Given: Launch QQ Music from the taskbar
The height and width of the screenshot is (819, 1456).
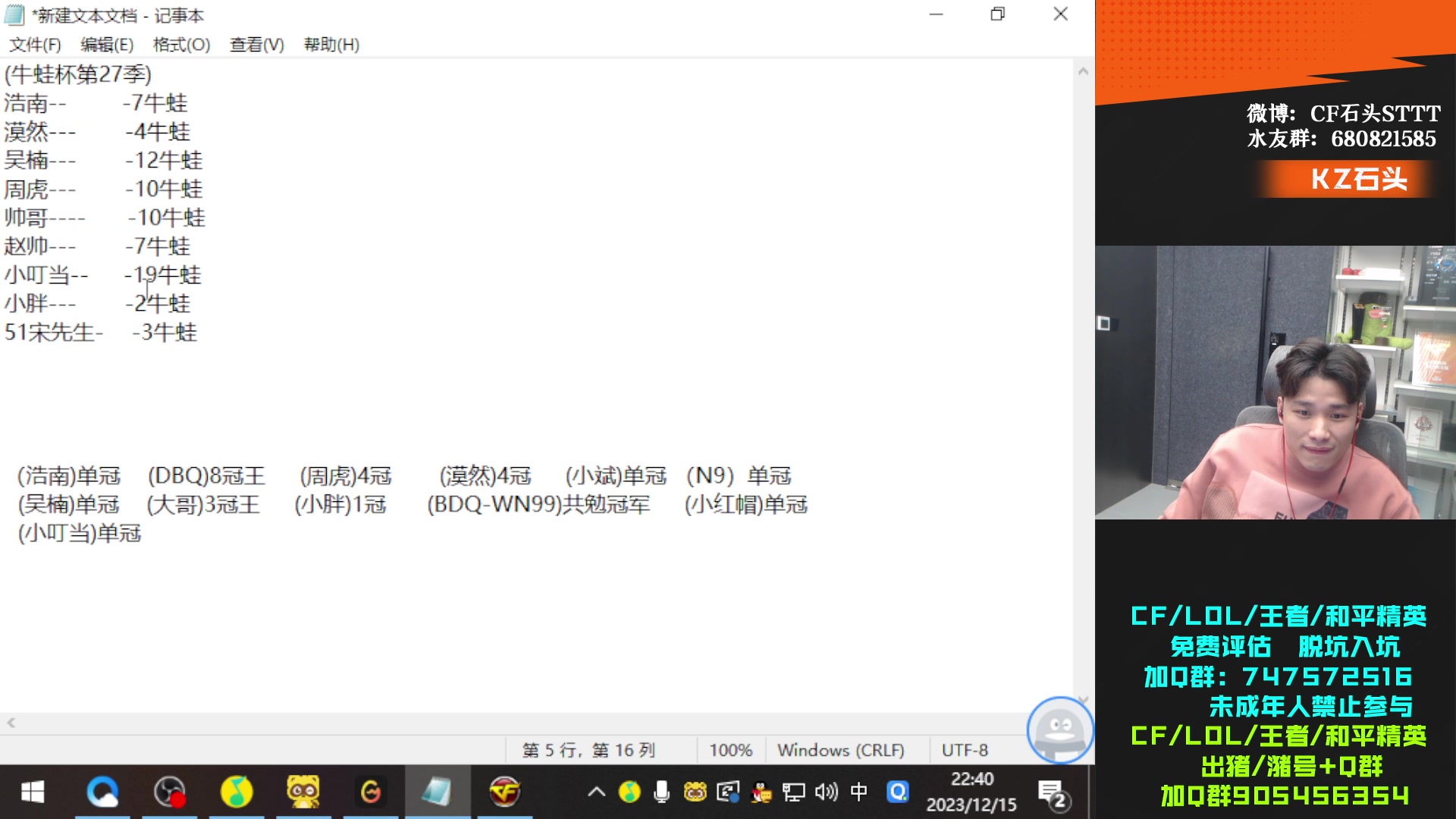Looking at the screenshot, I should tap(237, 793).
